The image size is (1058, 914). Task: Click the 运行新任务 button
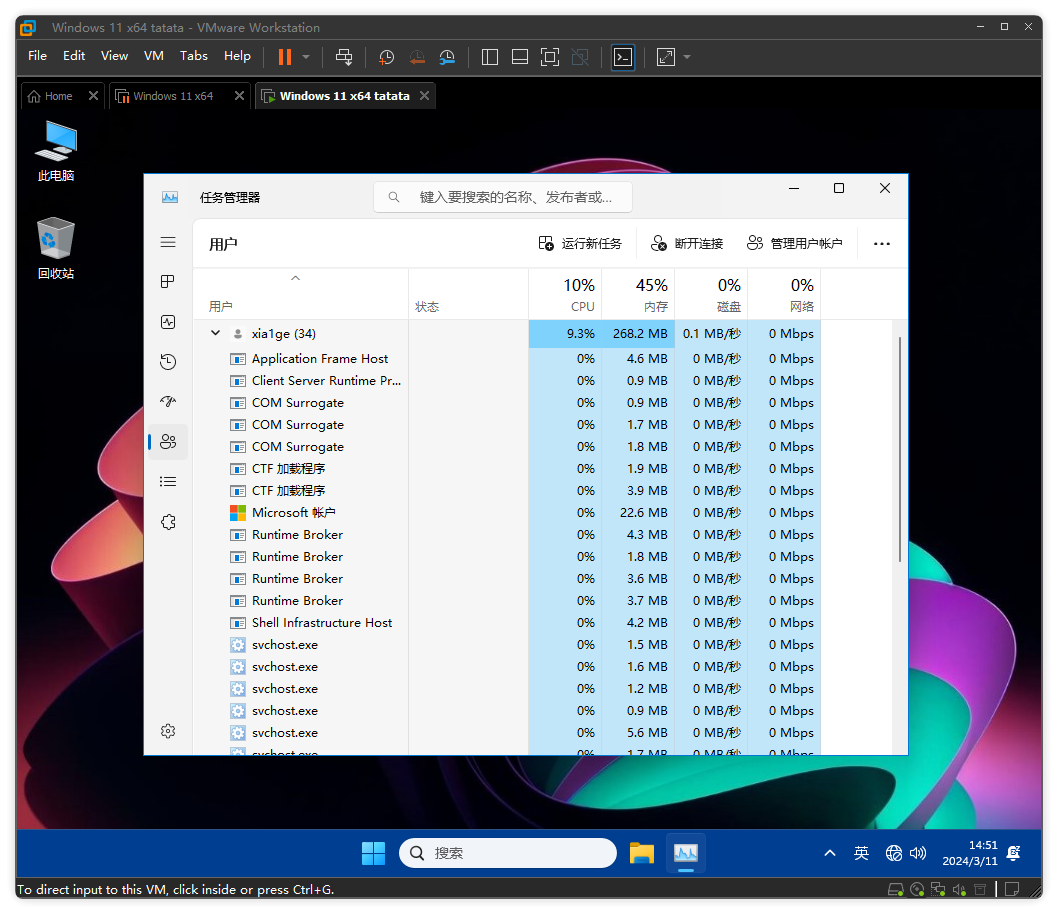click(x=580, y=243)
